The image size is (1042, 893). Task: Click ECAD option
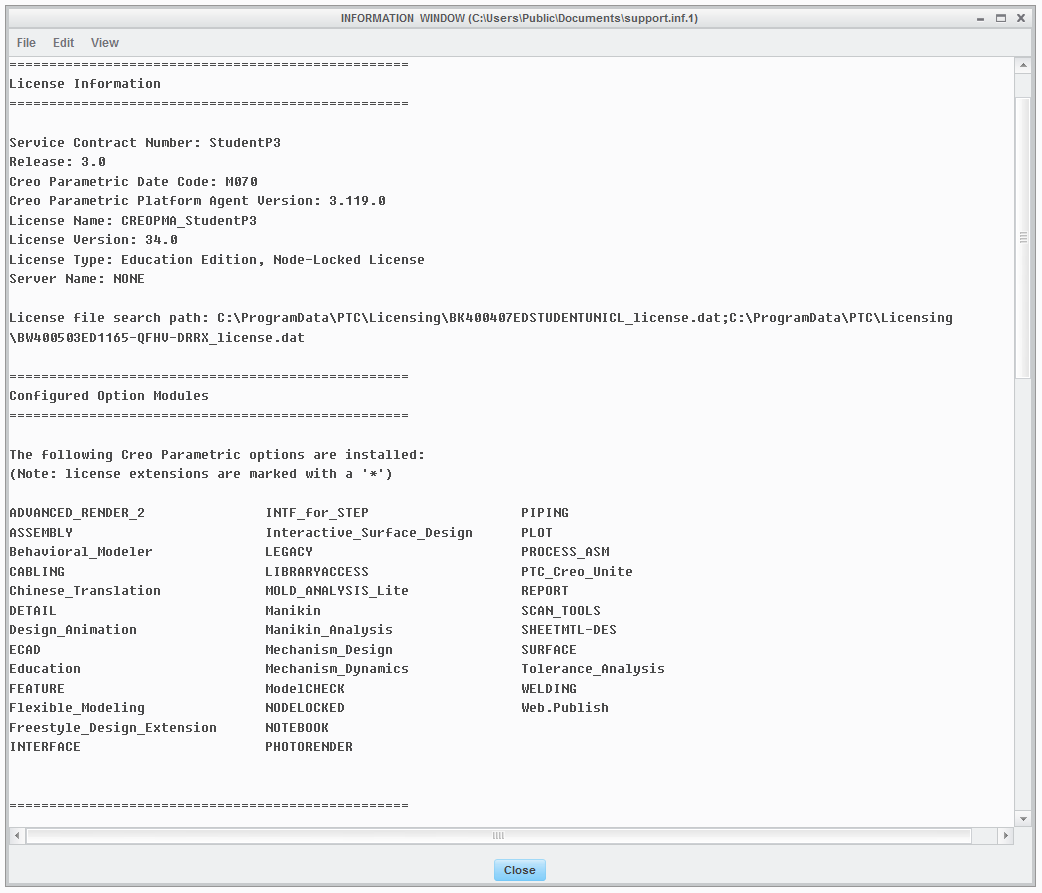click(x=25, y=650)
